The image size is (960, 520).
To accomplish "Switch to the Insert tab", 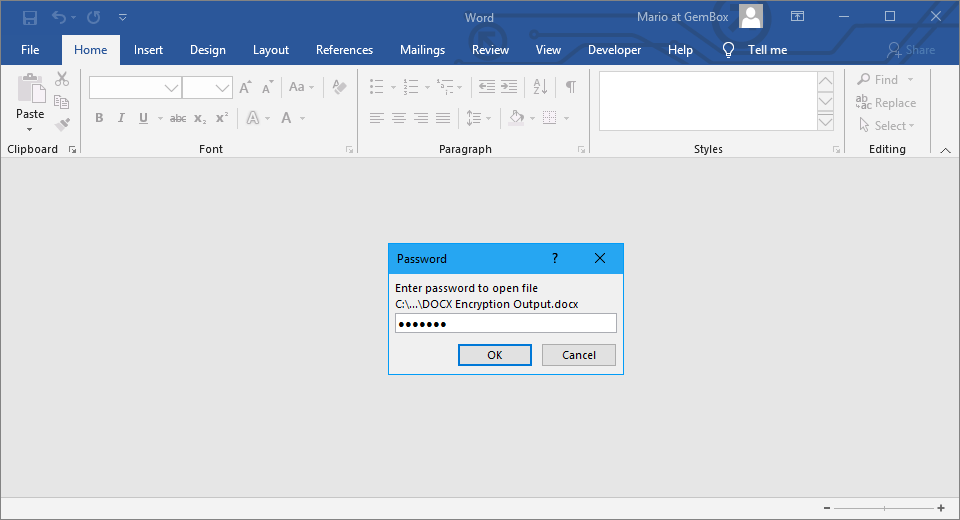I will (148, 50).
